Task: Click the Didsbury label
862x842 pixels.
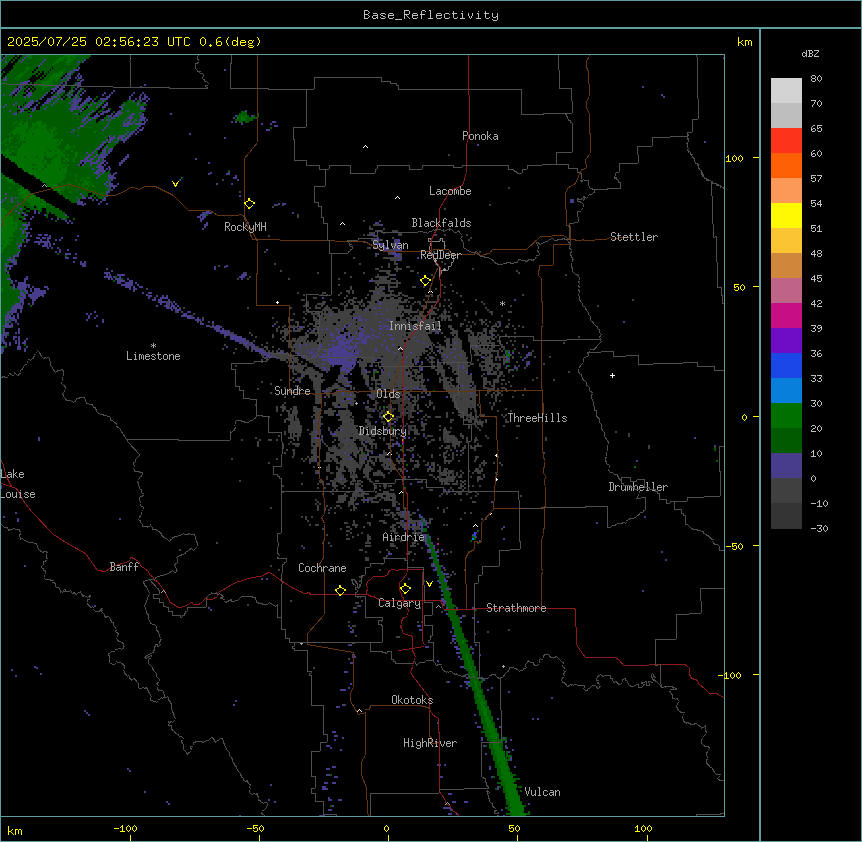Action: click(383, 431)
